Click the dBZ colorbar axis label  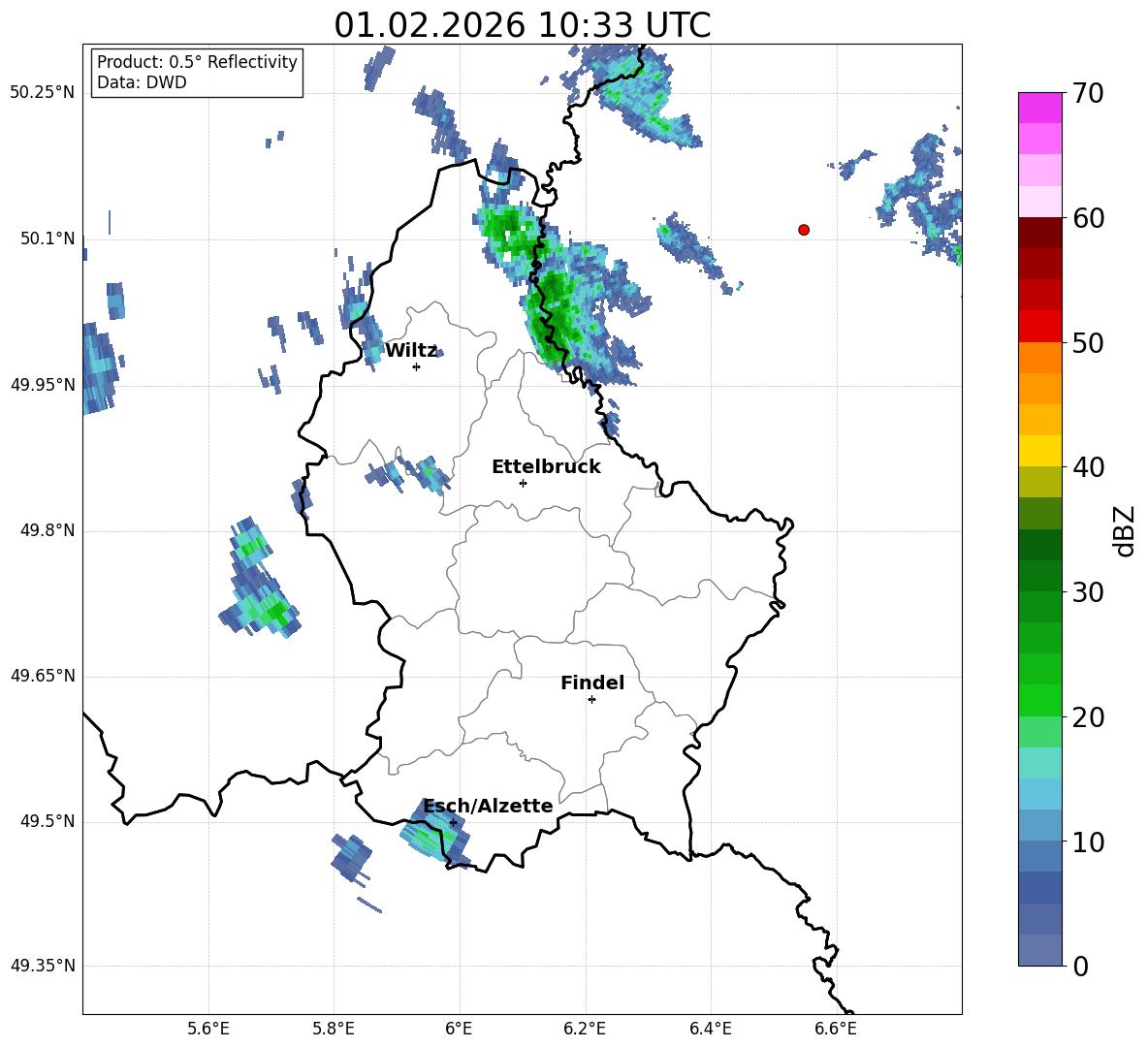(1126, 530)
